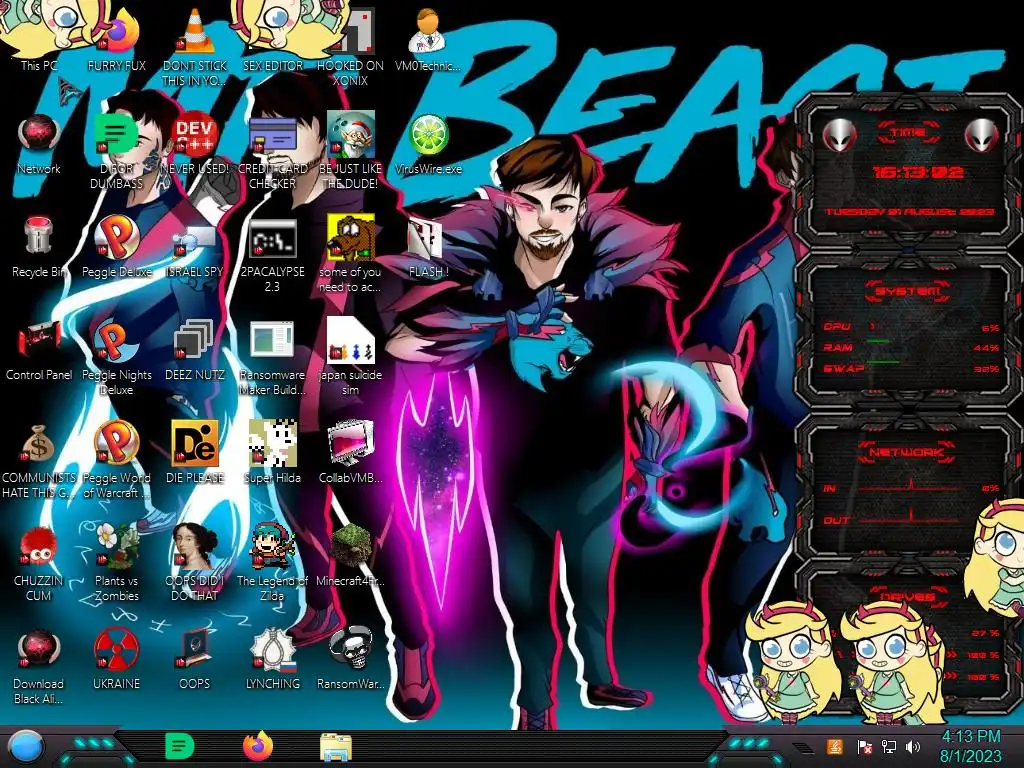Screen dimensions: 1024x768
Task: Open the VM0Technic desktop icon
Action: click(x=428, y=39)
